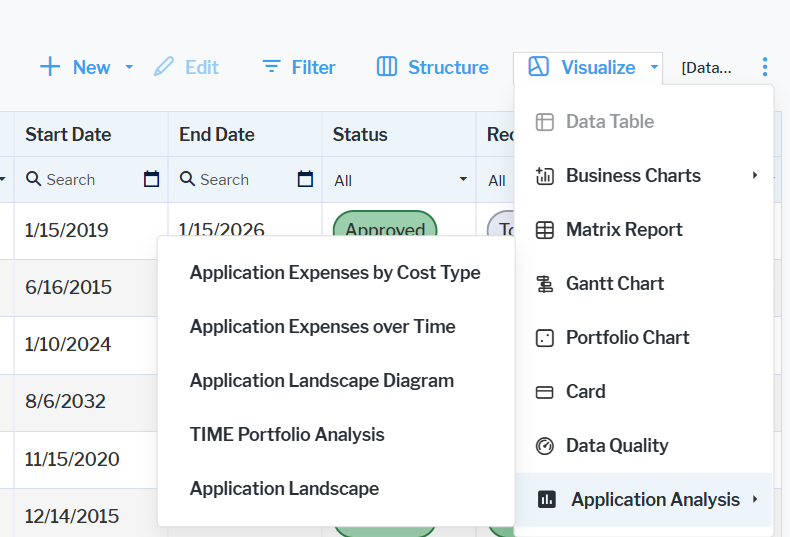
Task: Open the Status filter dropdown
Action: pos(398,180)
